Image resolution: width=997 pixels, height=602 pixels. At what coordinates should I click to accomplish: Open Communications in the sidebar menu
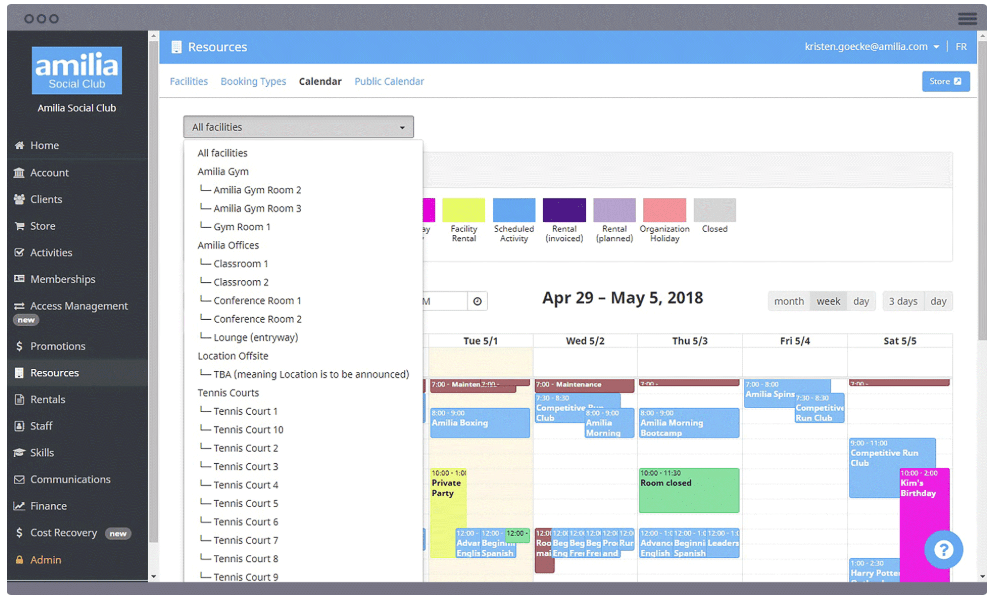point(70,480)
